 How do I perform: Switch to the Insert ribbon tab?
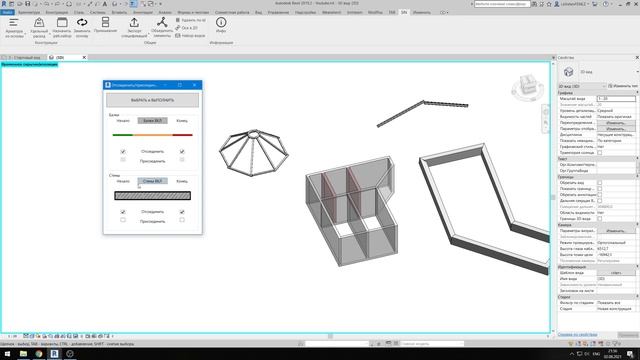coord(119,13)
